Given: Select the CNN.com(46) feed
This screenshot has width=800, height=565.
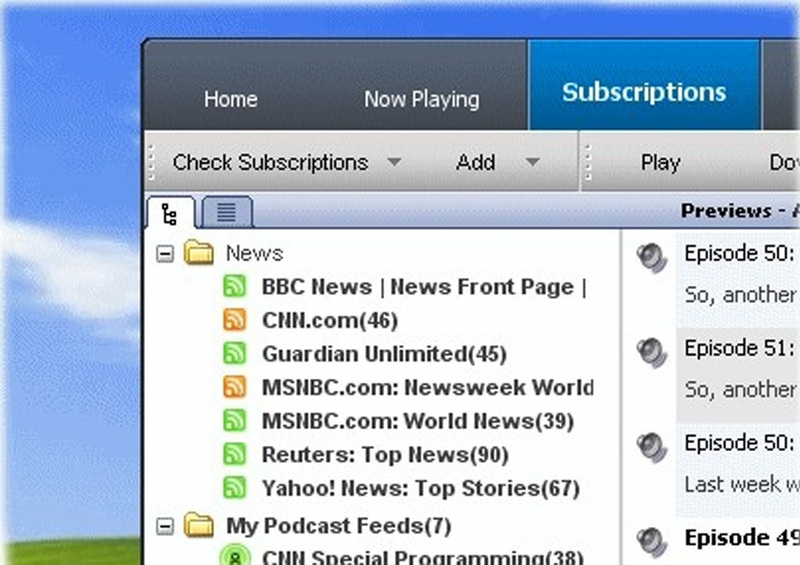Looking at the screenshot, I should click(330, 321).
